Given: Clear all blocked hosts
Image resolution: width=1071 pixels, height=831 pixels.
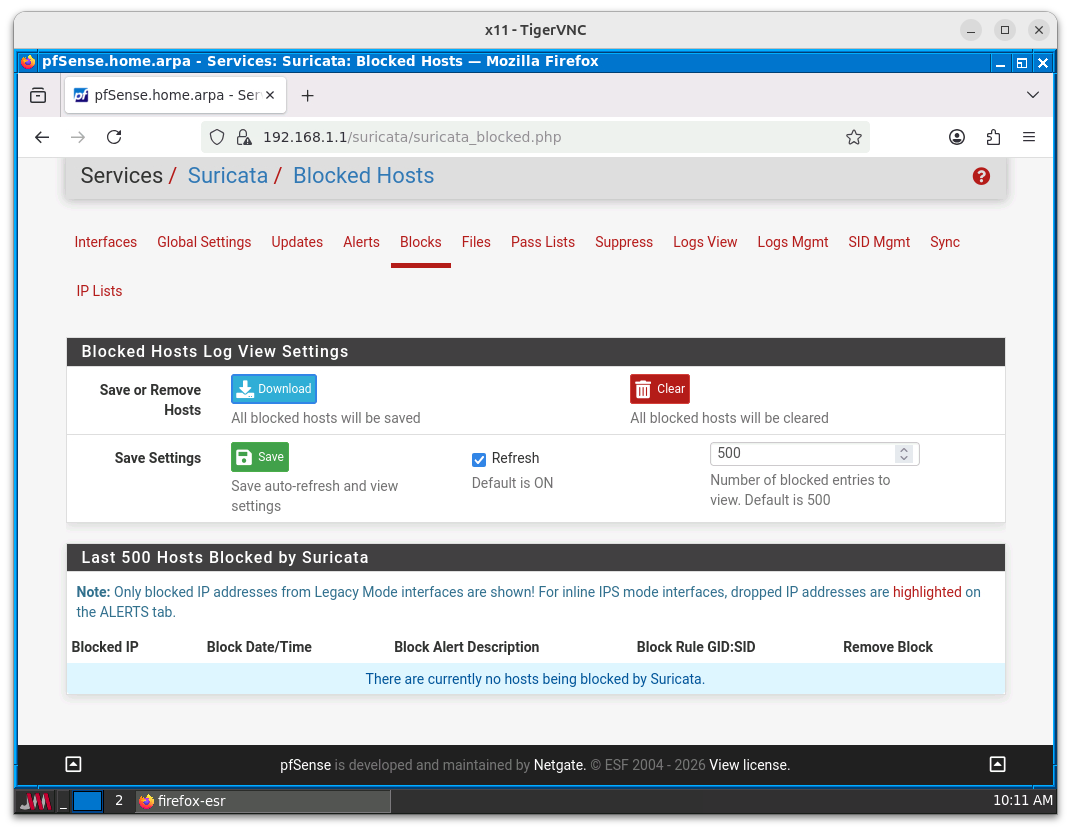Looking at the screenshot, I should (x=660, y=389).
